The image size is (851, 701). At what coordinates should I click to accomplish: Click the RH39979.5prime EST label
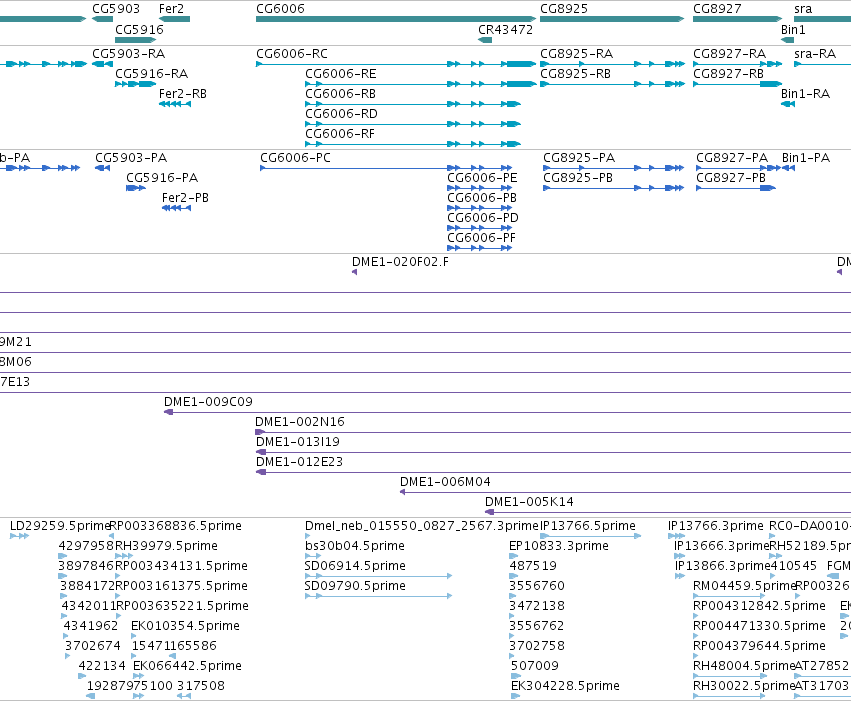166,546
